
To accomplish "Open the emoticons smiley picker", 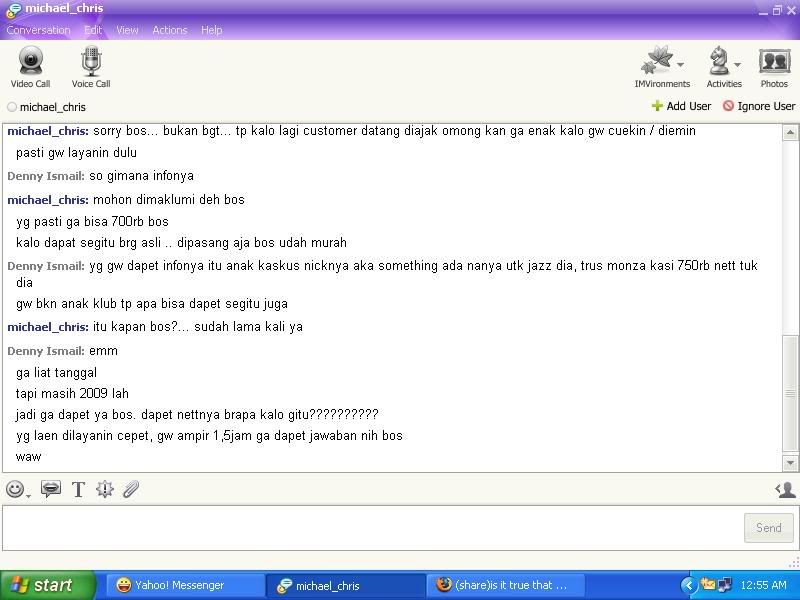I will pyautogui.click(x=15, y=489).
